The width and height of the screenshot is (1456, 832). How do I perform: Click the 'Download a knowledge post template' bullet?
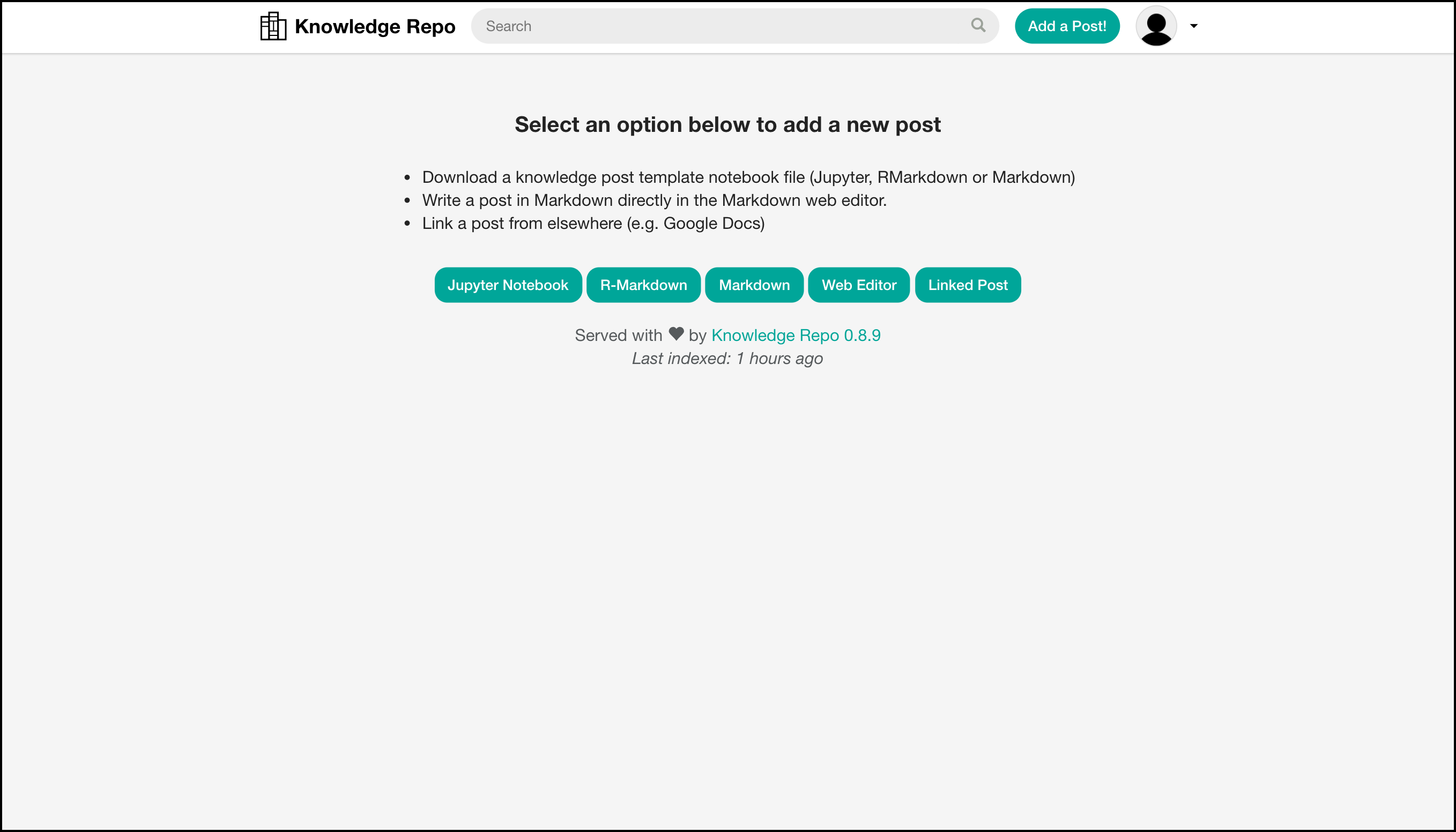pos(748,177)
